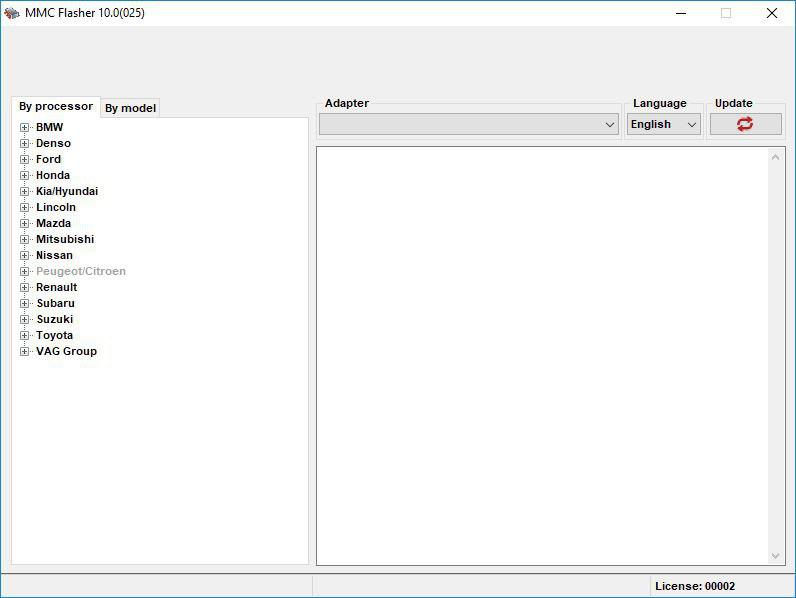Select Ford in the tree
Screen dimensions: 796x598
coord(48,159)
